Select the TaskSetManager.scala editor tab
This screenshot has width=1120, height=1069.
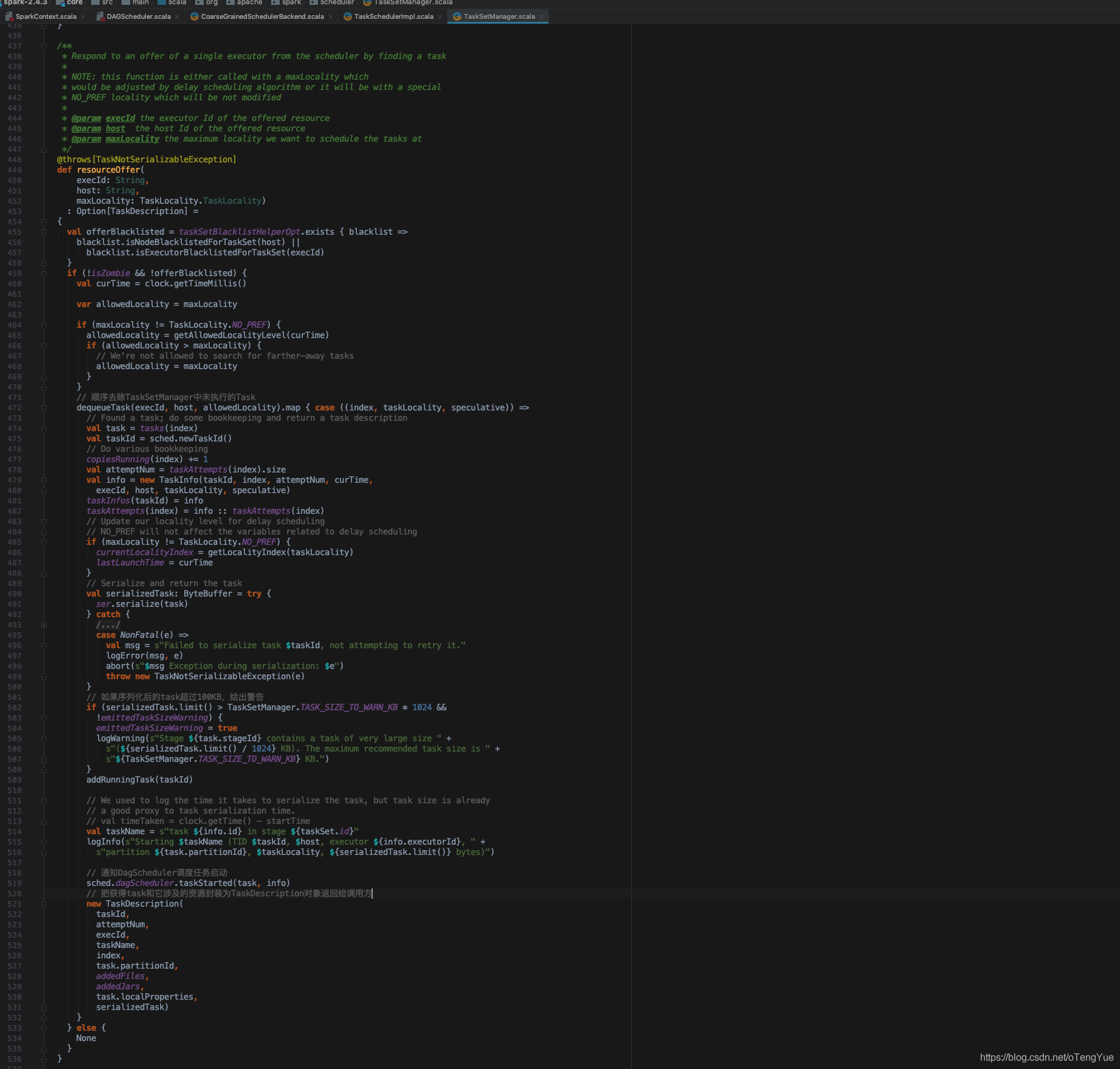pos(499,16)
